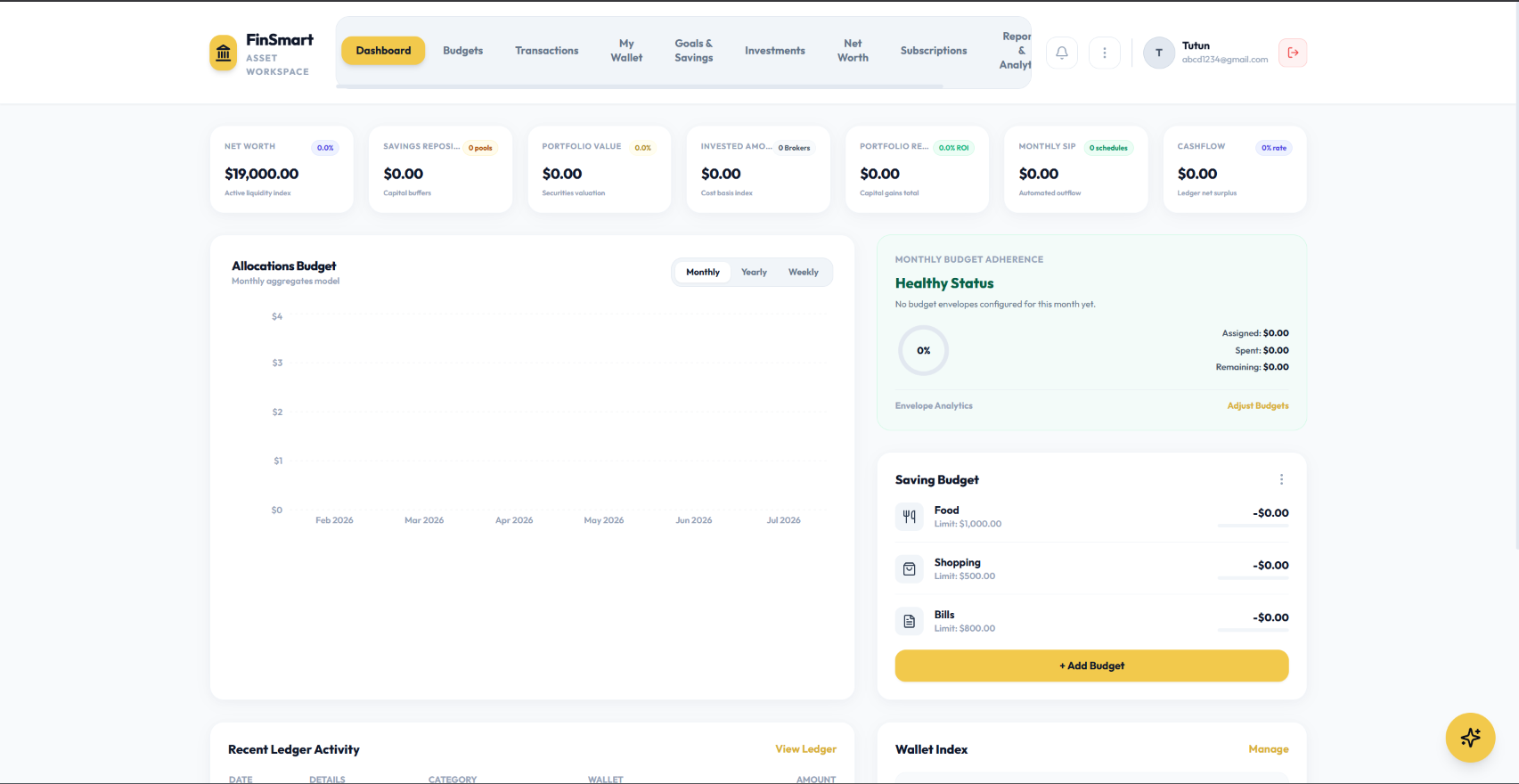
Task: Click the 0% rate badge
Action: [1274, 148]
